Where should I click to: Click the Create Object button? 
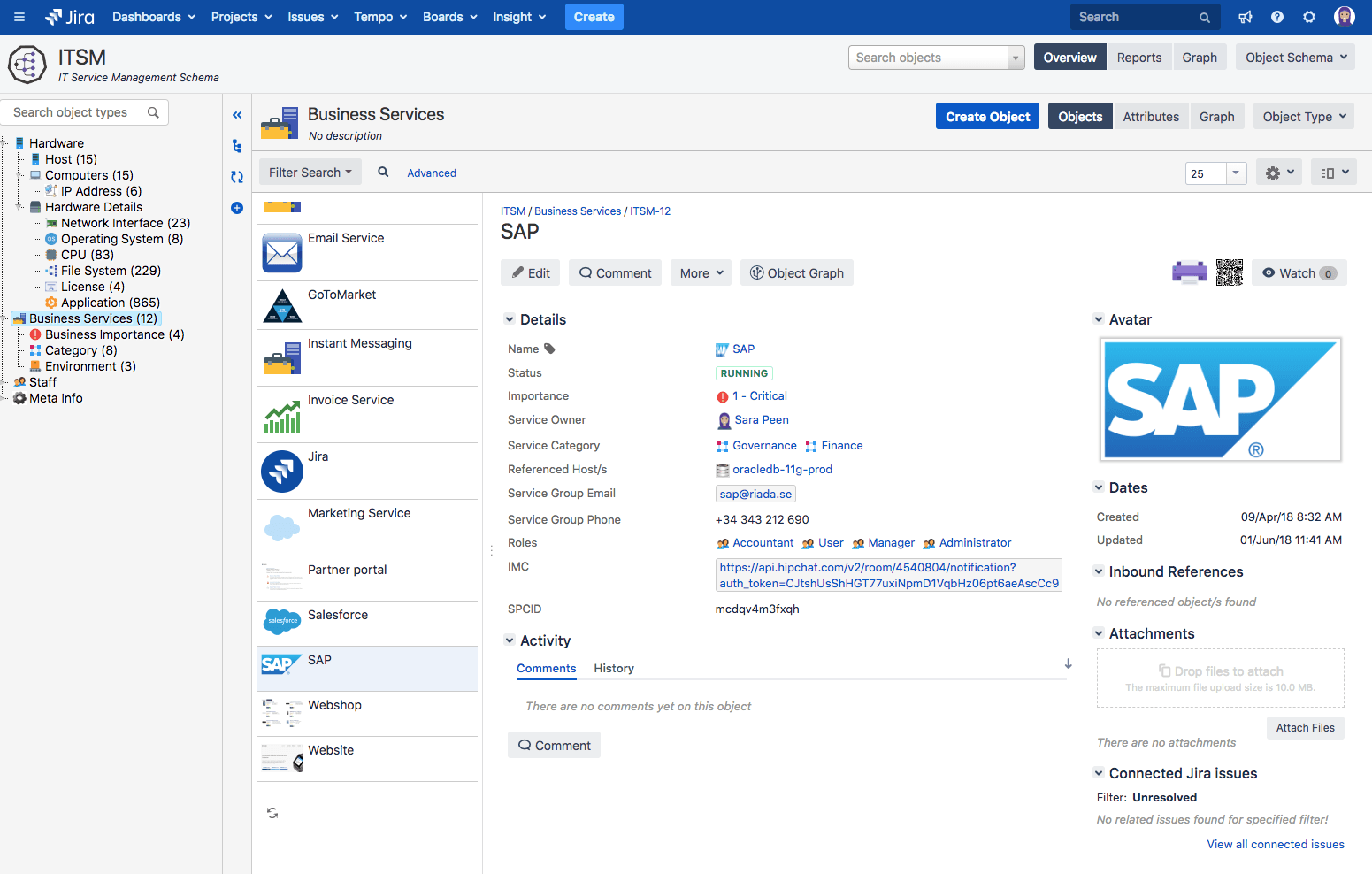click(987, 117)
